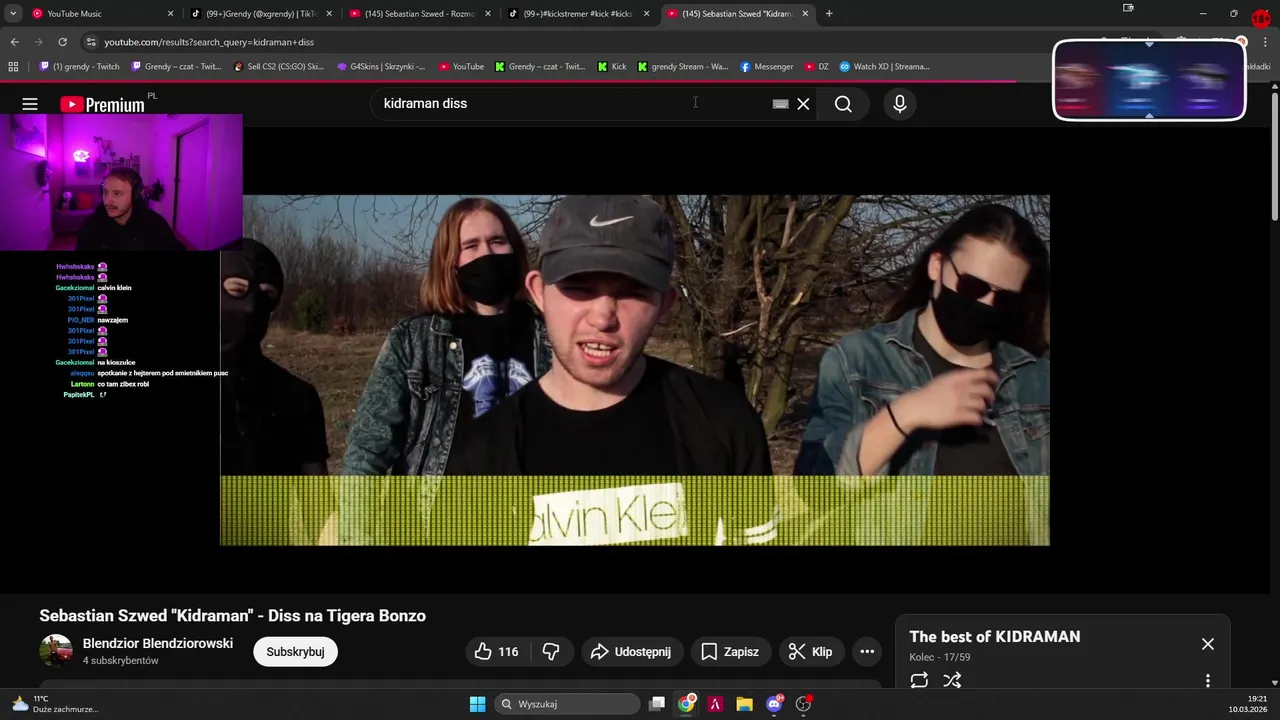Focus the browser address bar URL
This screenshot has height=720, width=1280.
(x=209, y=42)
